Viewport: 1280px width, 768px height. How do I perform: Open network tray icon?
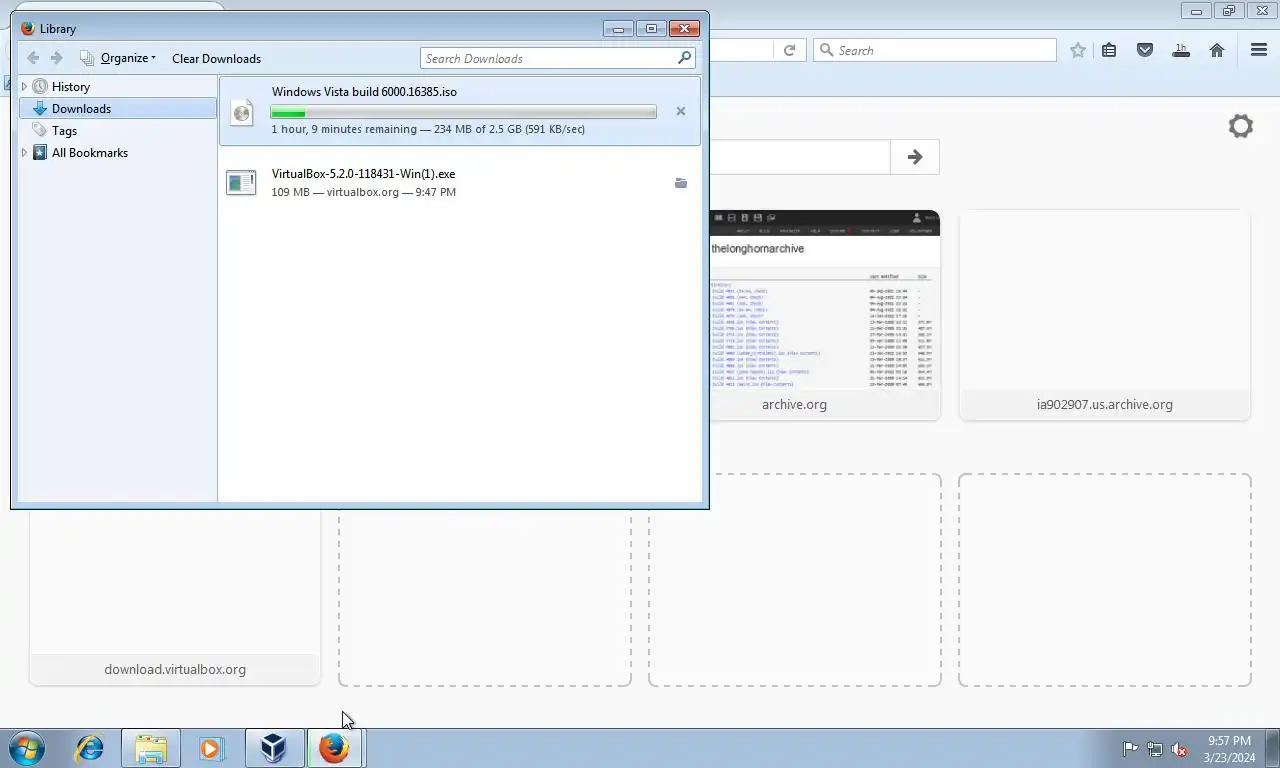[x=1155, y=749]
